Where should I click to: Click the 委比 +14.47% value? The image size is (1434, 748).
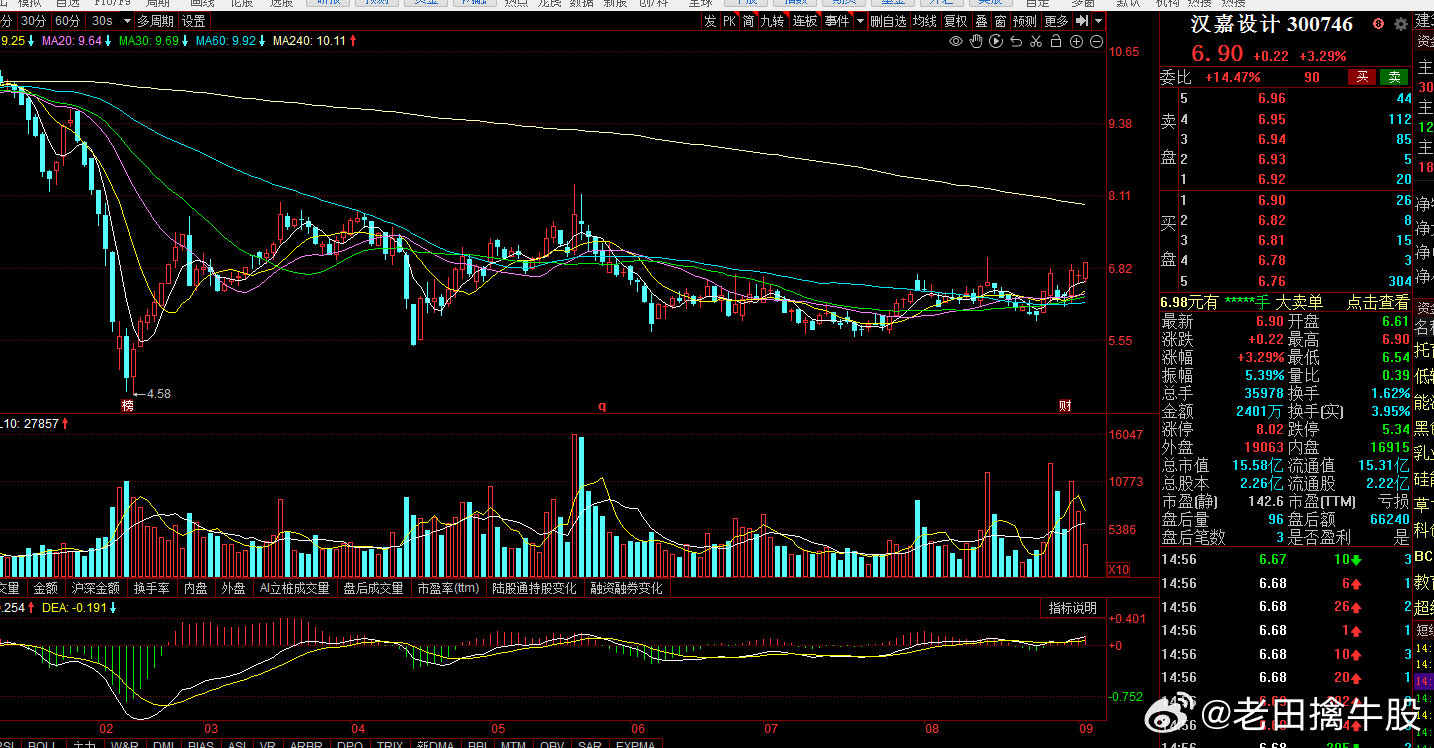[x=1232, y=77]
